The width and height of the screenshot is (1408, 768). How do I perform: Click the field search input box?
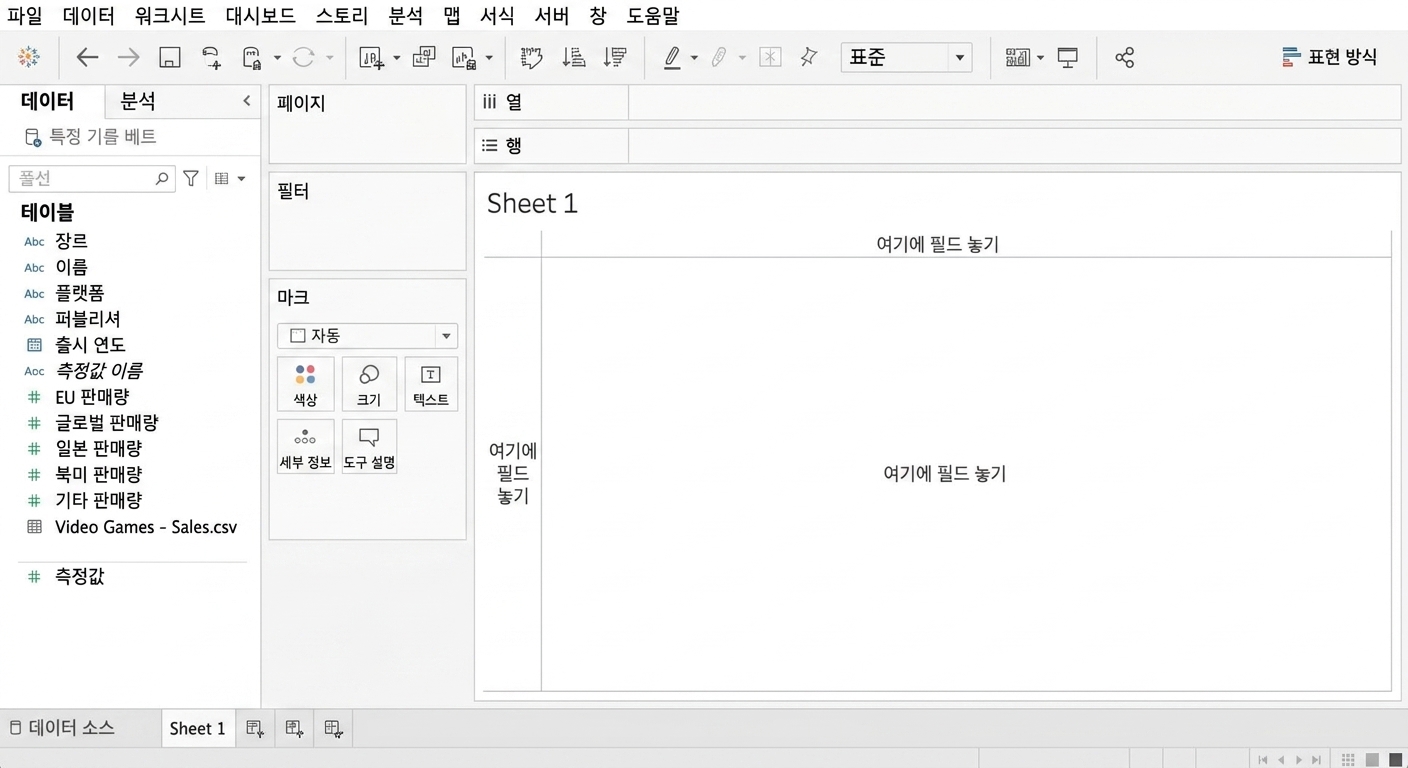pos(92,178)
